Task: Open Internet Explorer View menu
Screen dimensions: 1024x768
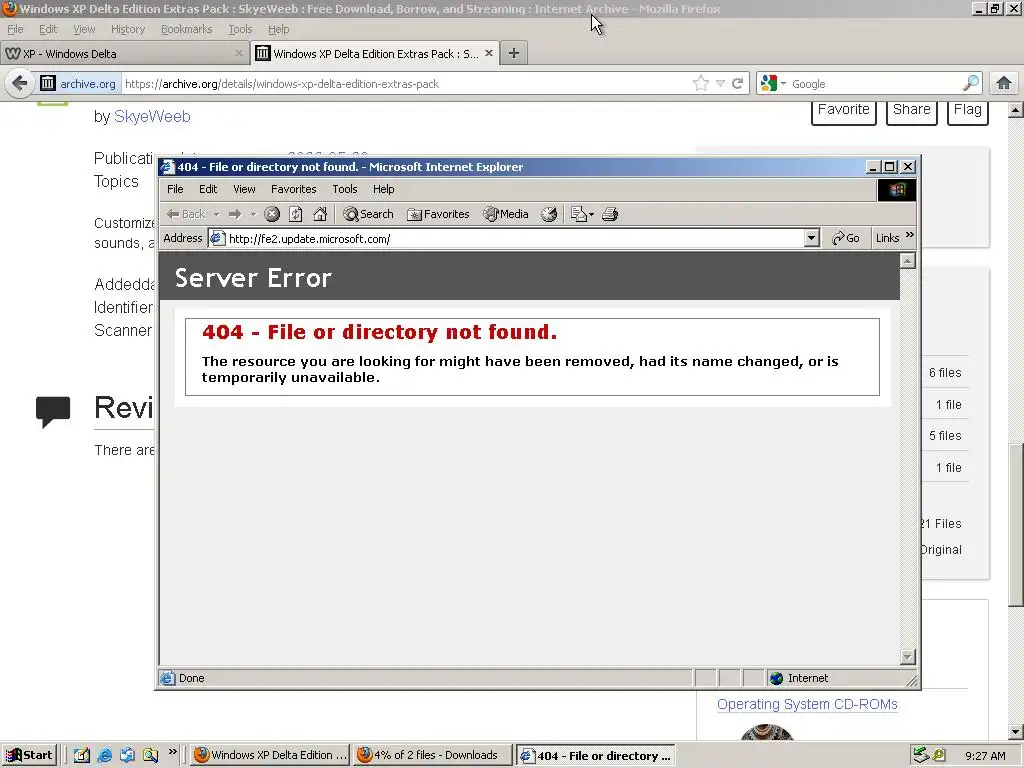Action: 244,189
